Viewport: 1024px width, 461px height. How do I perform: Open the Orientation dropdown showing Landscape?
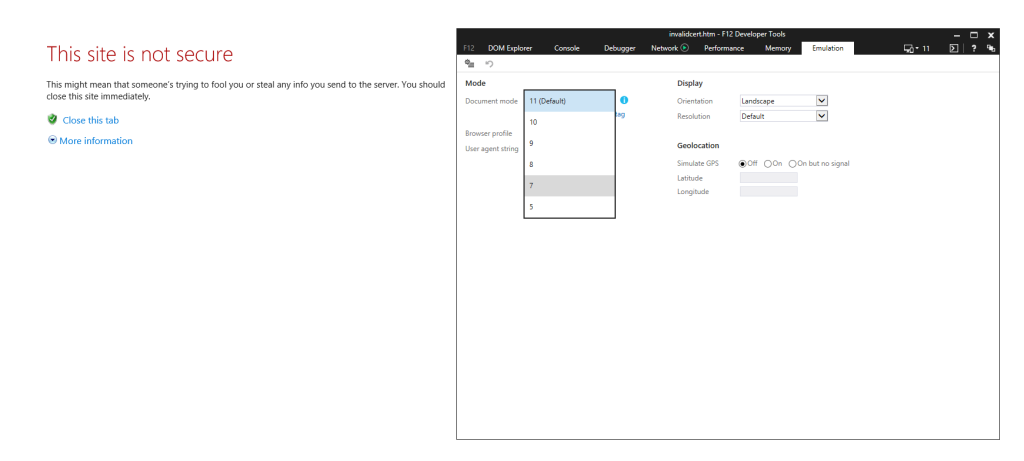tap(783, 101)
